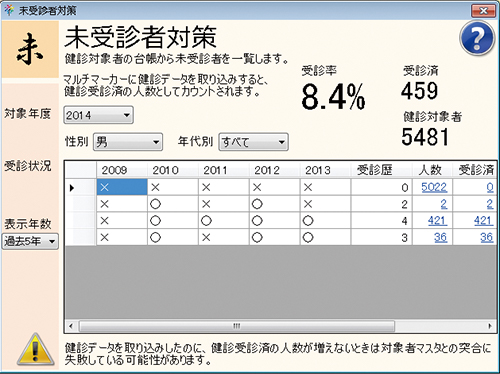This screenshot has height=374, width=500.
Task: Open the 表示年数 過去5年 dropdown
Action: tap(30, 241)
